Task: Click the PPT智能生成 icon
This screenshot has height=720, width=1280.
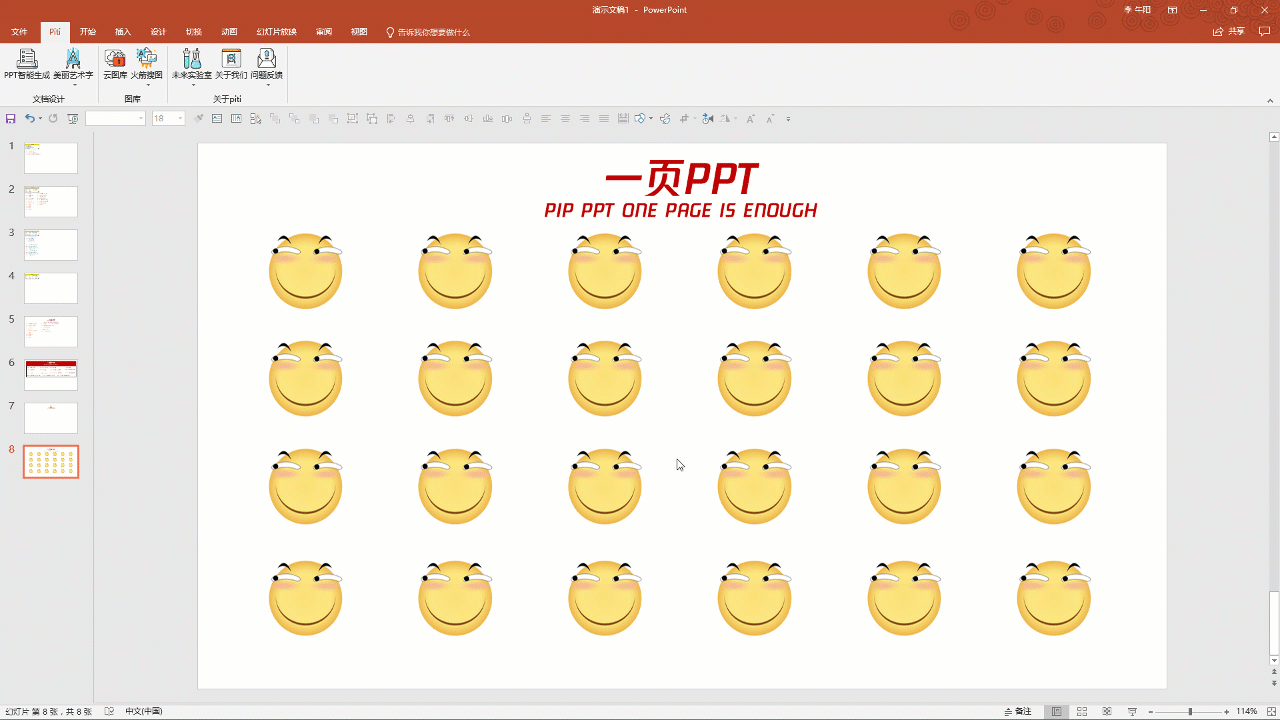Action: pyautogui.click(x=26, y=62)
